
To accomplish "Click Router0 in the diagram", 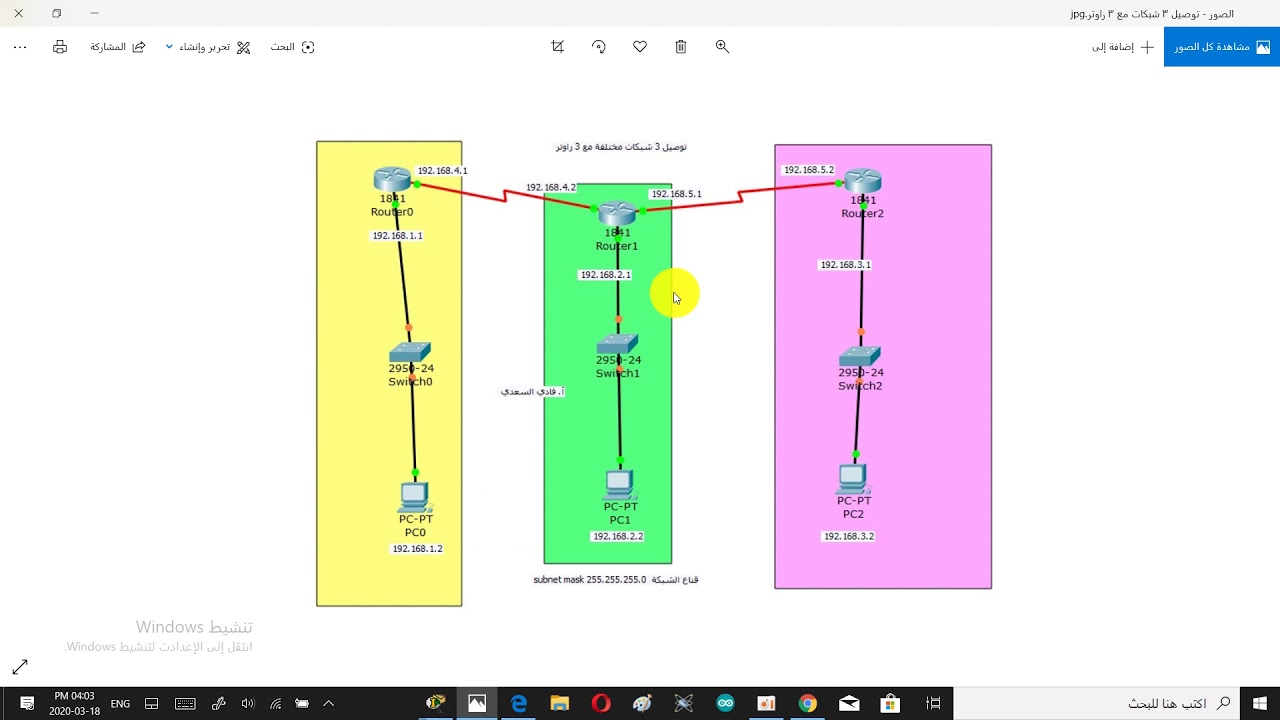I will [392, 180].
